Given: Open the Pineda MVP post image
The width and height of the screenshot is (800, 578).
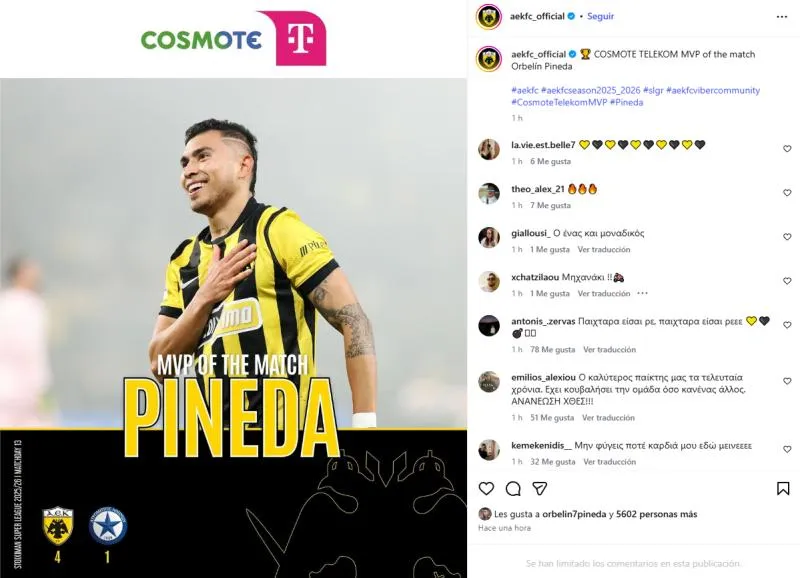Looking at the screenshot, I should [x=233, y=289].
